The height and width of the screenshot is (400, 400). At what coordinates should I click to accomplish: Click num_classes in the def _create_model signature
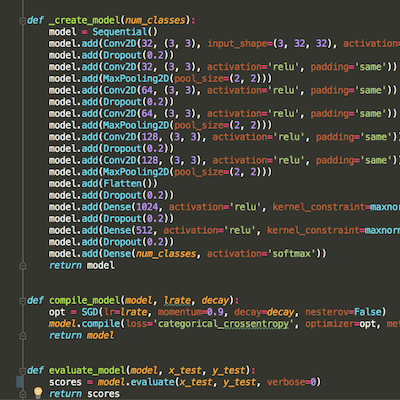[155, 20]
